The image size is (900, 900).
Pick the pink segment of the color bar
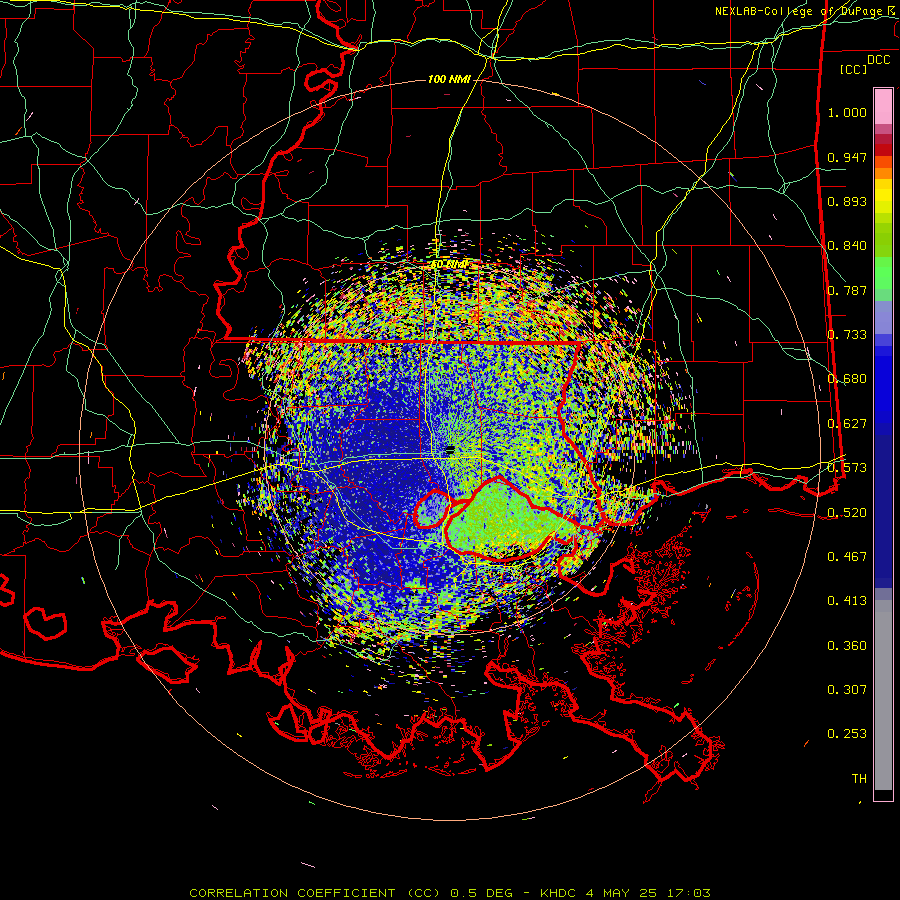click(x=883, y=107)
